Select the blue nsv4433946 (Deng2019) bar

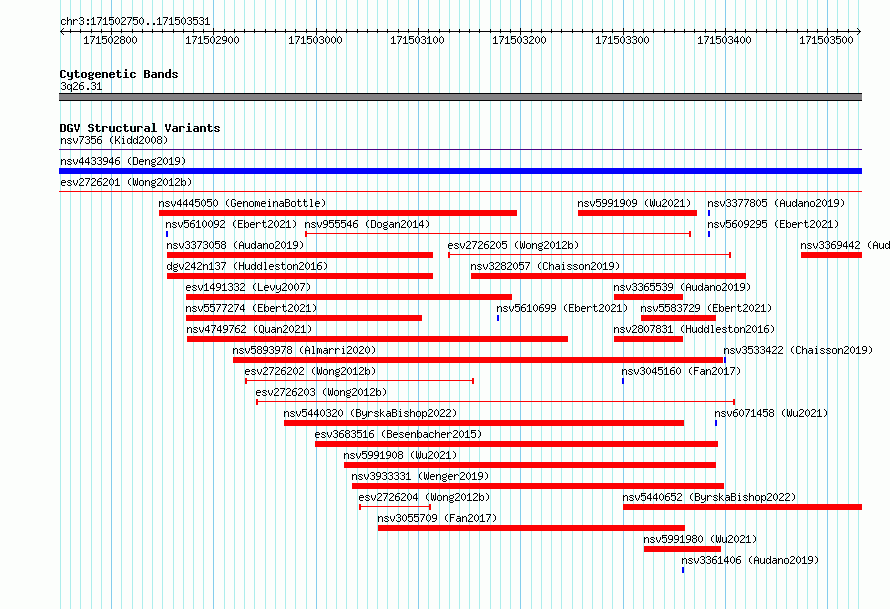tap(460, 171)
